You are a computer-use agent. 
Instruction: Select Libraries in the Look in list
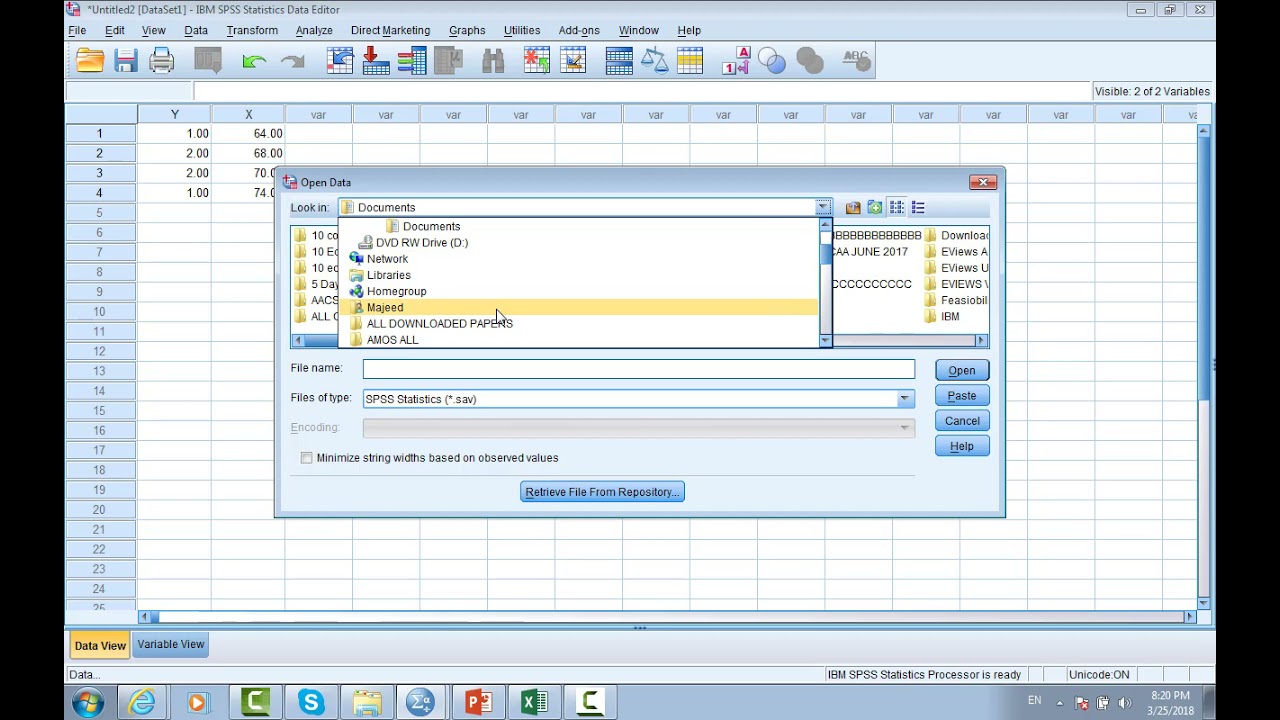click(x=578, y=275)
